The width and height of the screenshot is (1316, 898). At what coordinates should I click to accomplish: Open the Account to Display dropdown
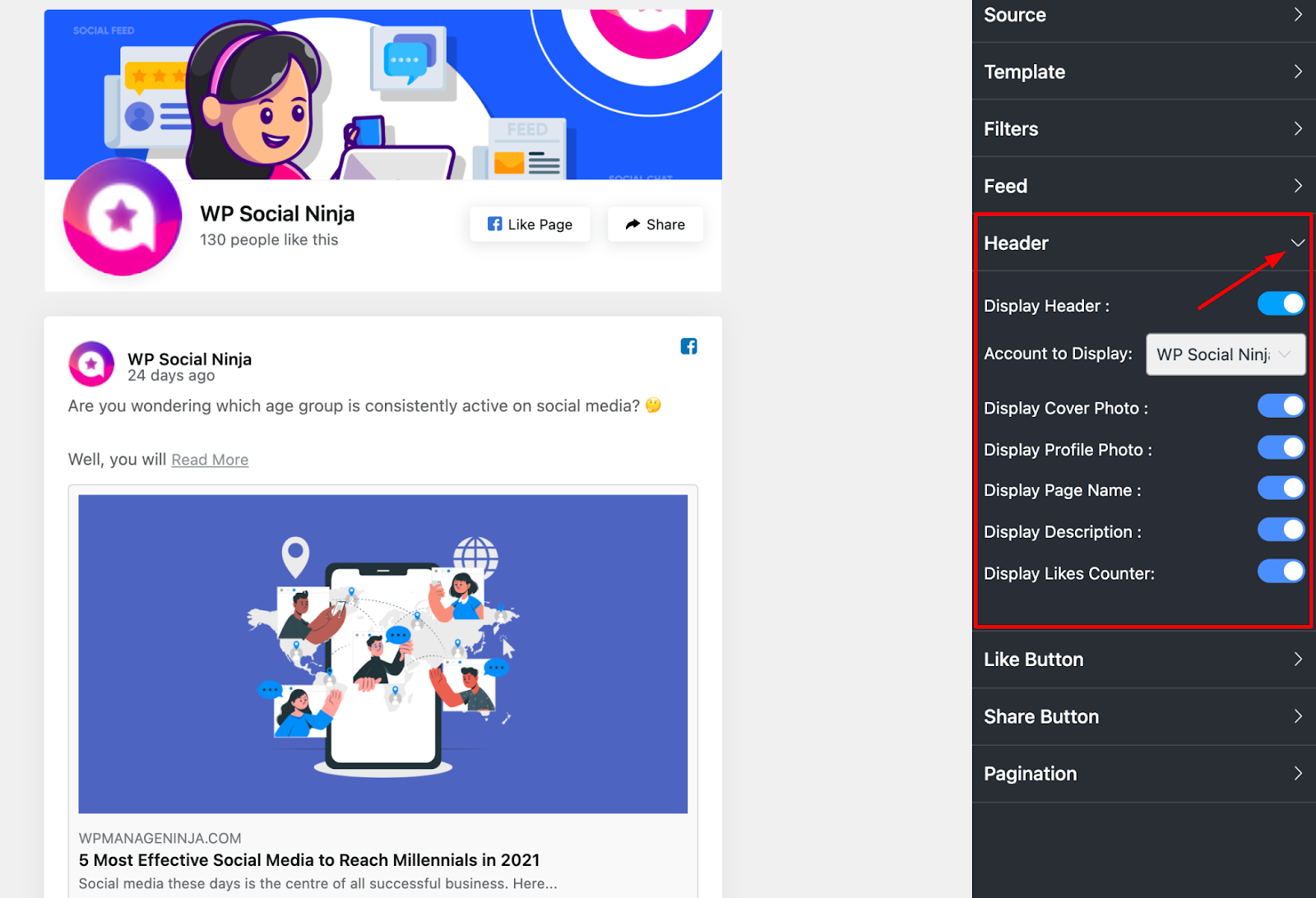coord(1226,354)
